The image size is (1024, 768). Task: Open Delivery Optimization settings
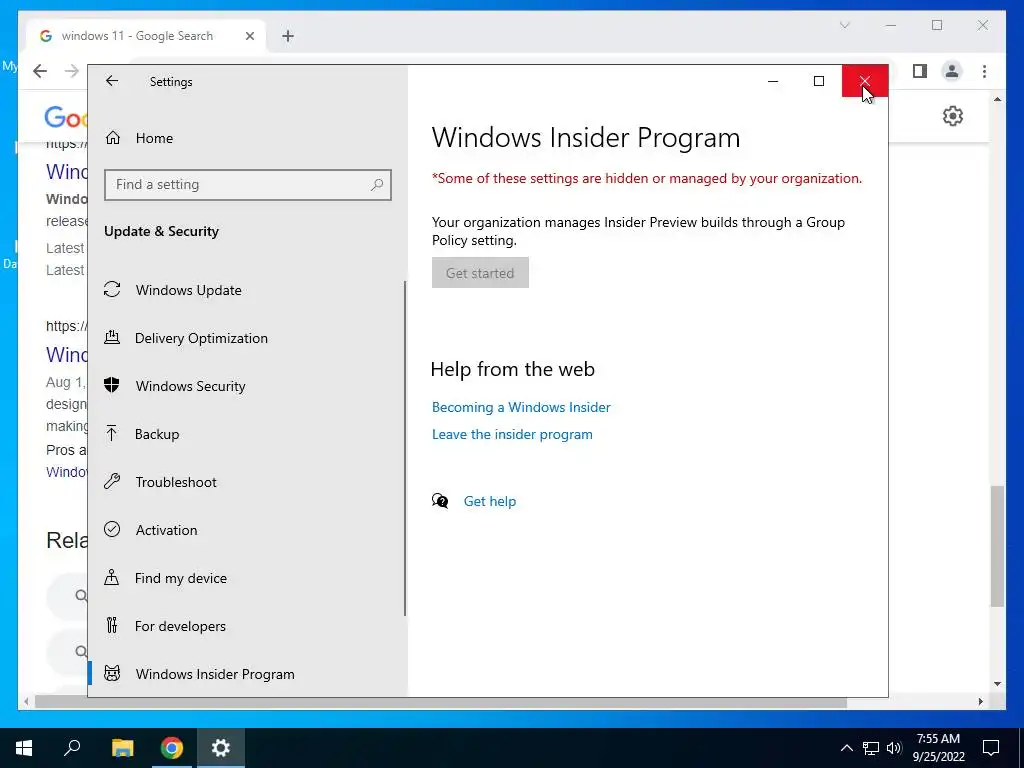point(247,338)
